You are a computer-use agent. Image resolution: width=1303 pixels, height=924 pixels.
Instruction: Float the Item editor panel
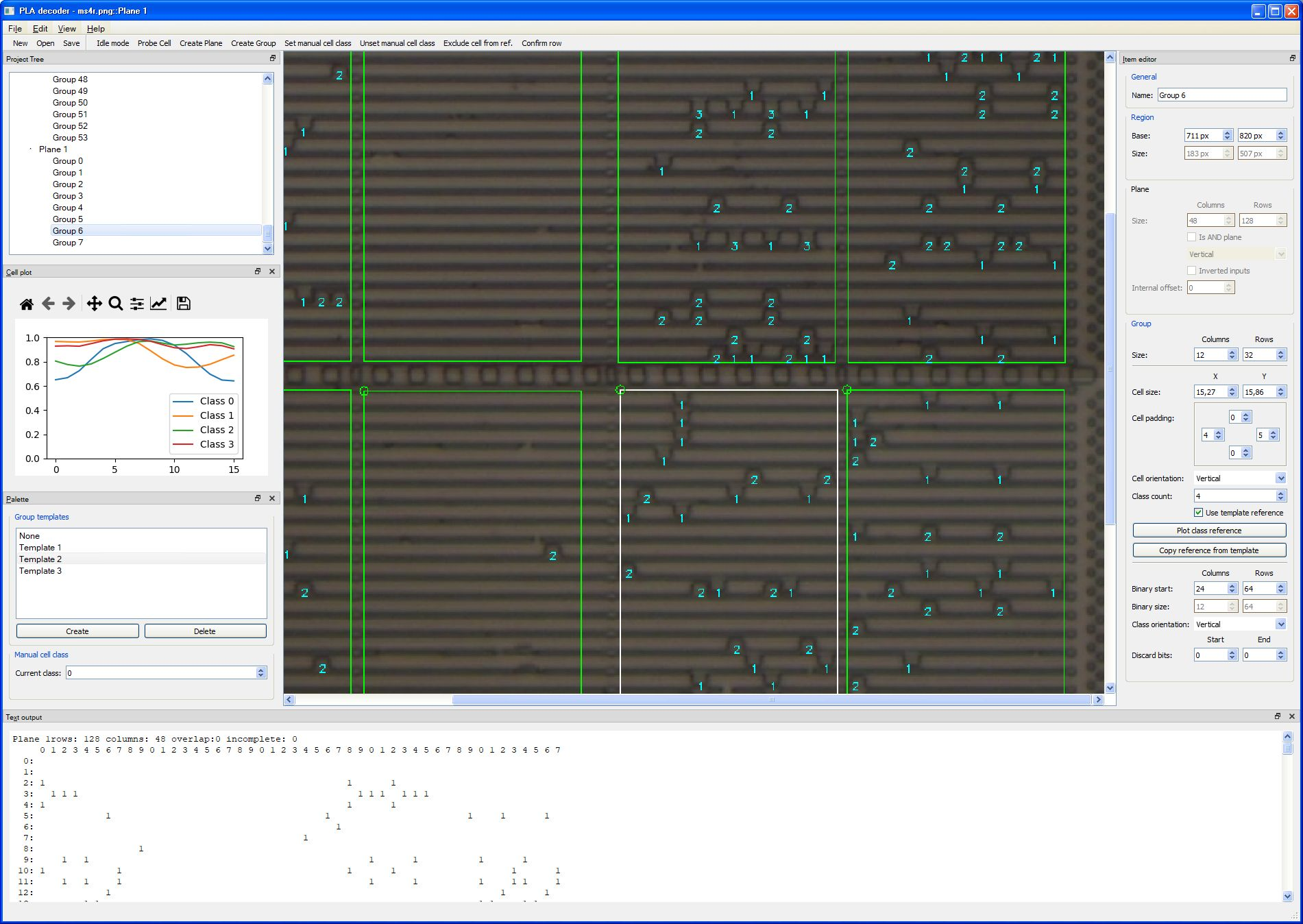click(1293, 58)
